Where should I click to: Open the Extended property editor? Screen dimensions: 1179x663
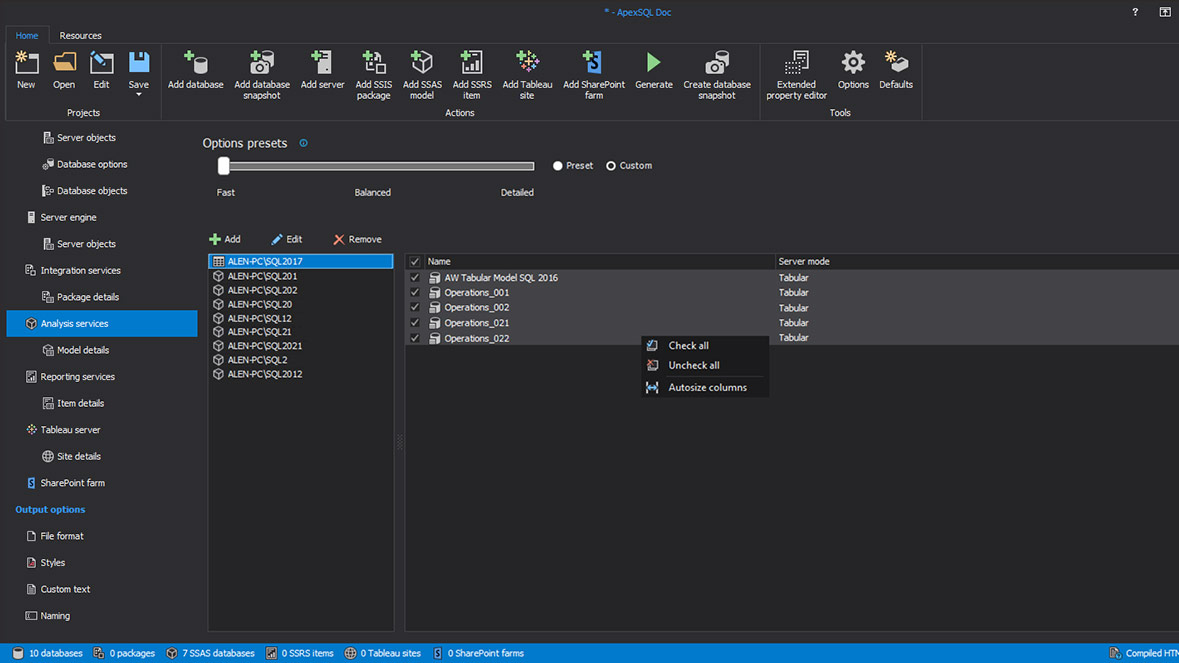pyautogui.click(x=796, y=75)
